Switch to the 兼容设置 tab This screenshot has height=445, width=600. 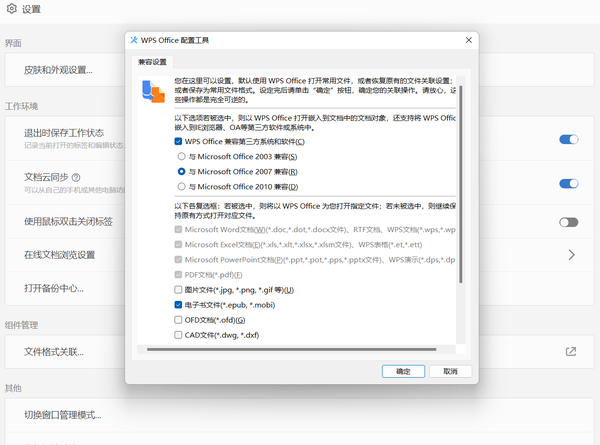[152, 62]
